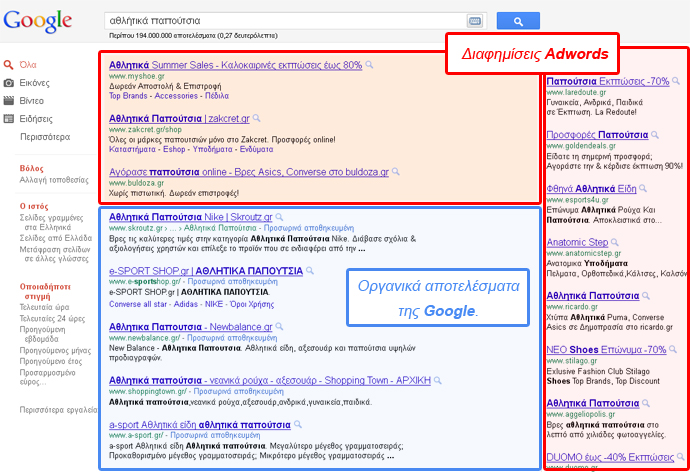Click the film icon beside Βίντεο
The width and height of the screenshot is (690, 472).
(x=8, y=101)
